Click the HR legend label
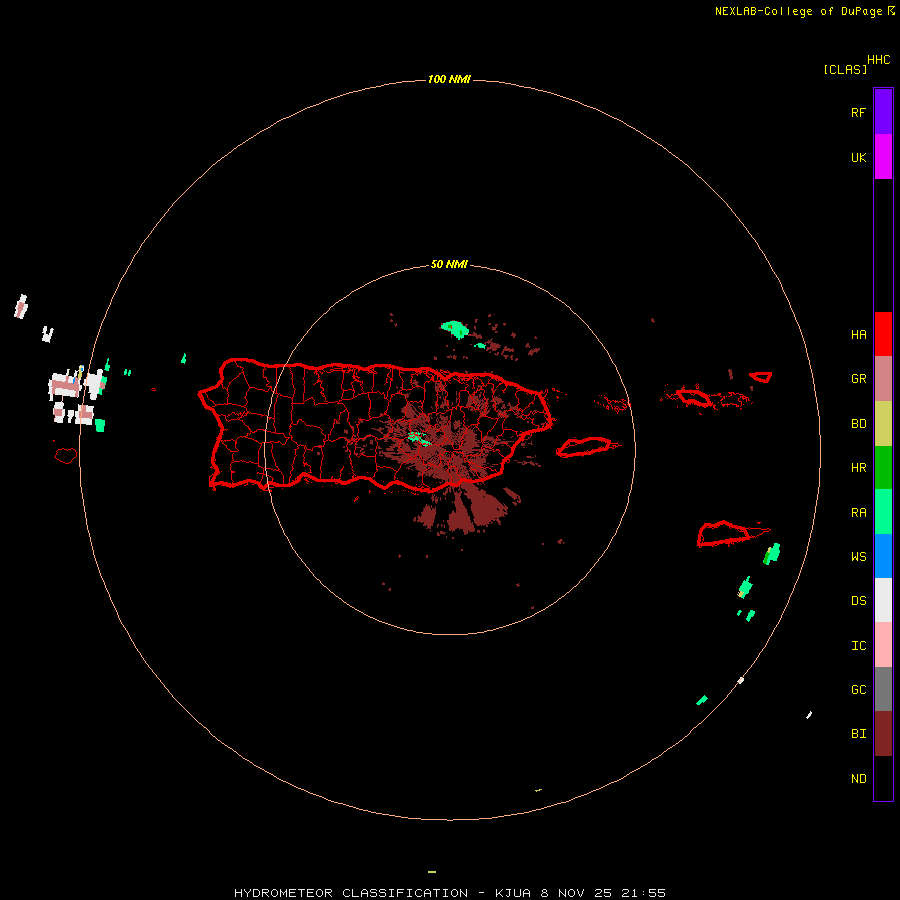Screen dimensions: 900x900 coord(858,468)
